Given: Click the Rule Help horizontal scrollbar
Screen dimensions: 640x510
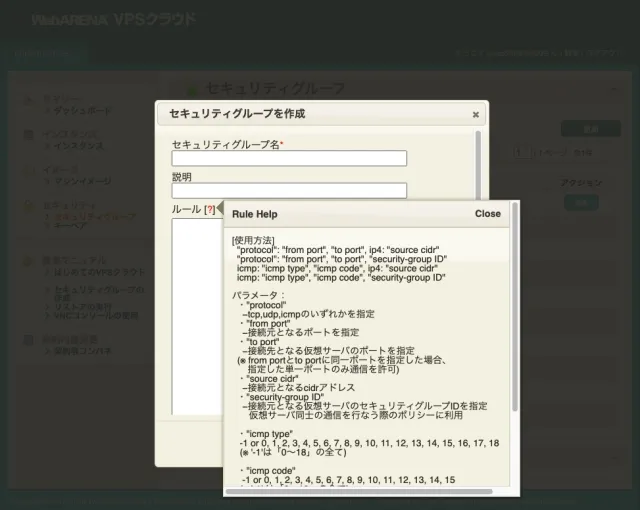Looking at the screenshot, I should (x=362, y=491).
